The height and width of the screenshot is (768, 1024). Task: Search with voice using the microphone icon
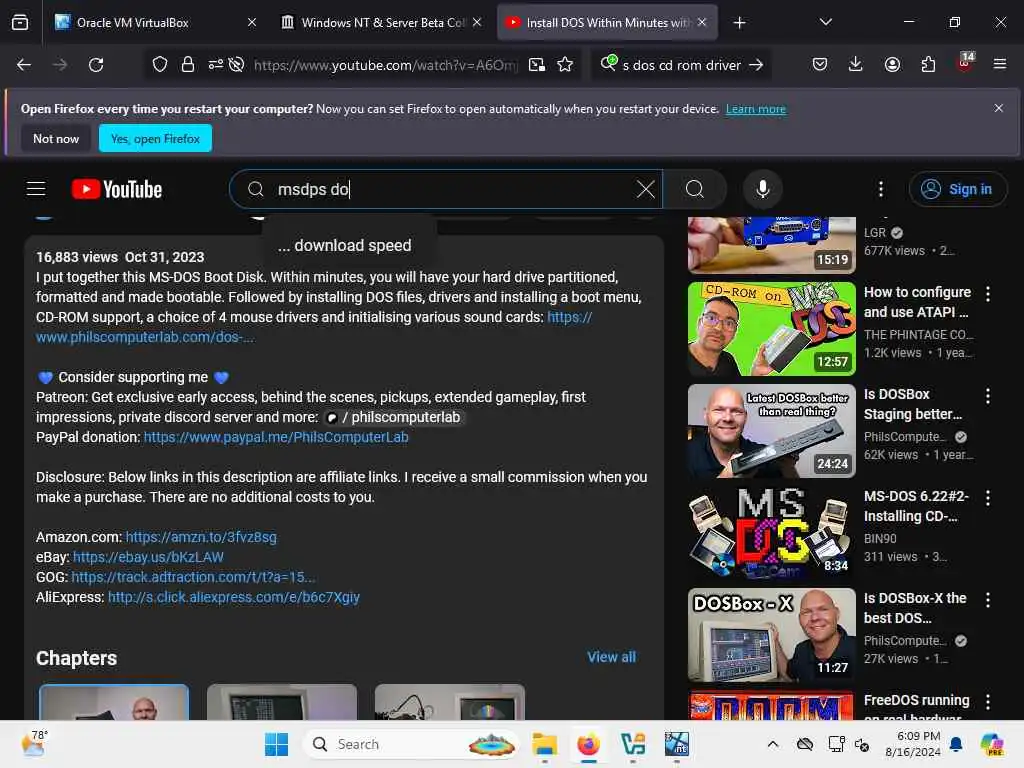pos(762,189)
